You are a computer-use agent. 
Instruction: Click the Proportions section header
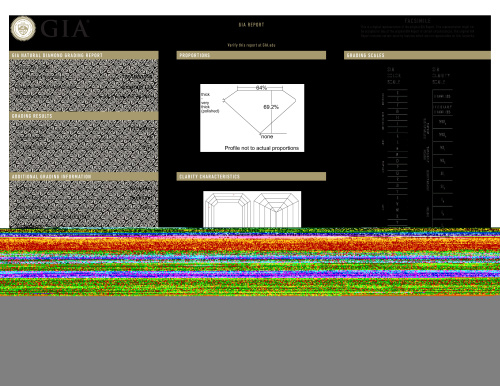pos(251,55)
